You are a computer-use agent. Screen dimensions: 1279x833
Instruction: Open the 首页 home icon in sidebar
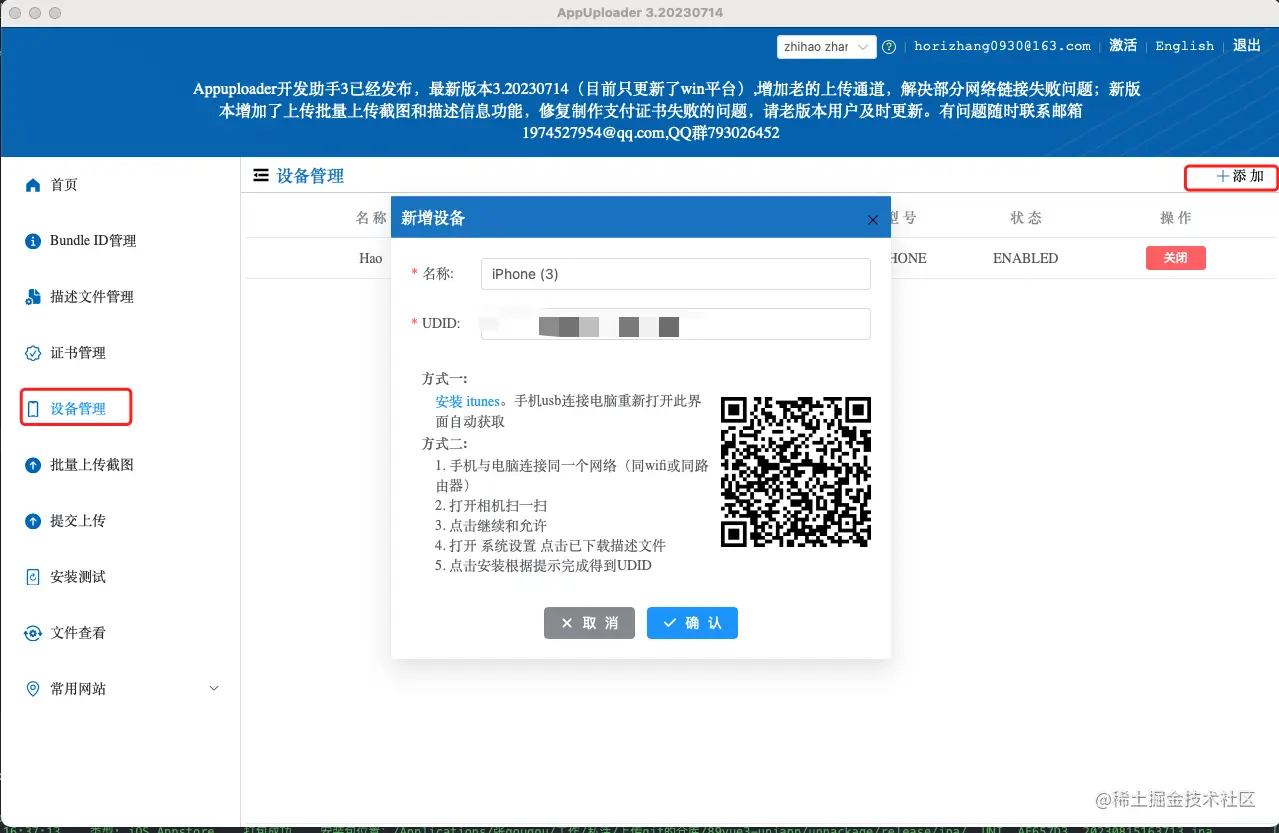click(33, 185)
